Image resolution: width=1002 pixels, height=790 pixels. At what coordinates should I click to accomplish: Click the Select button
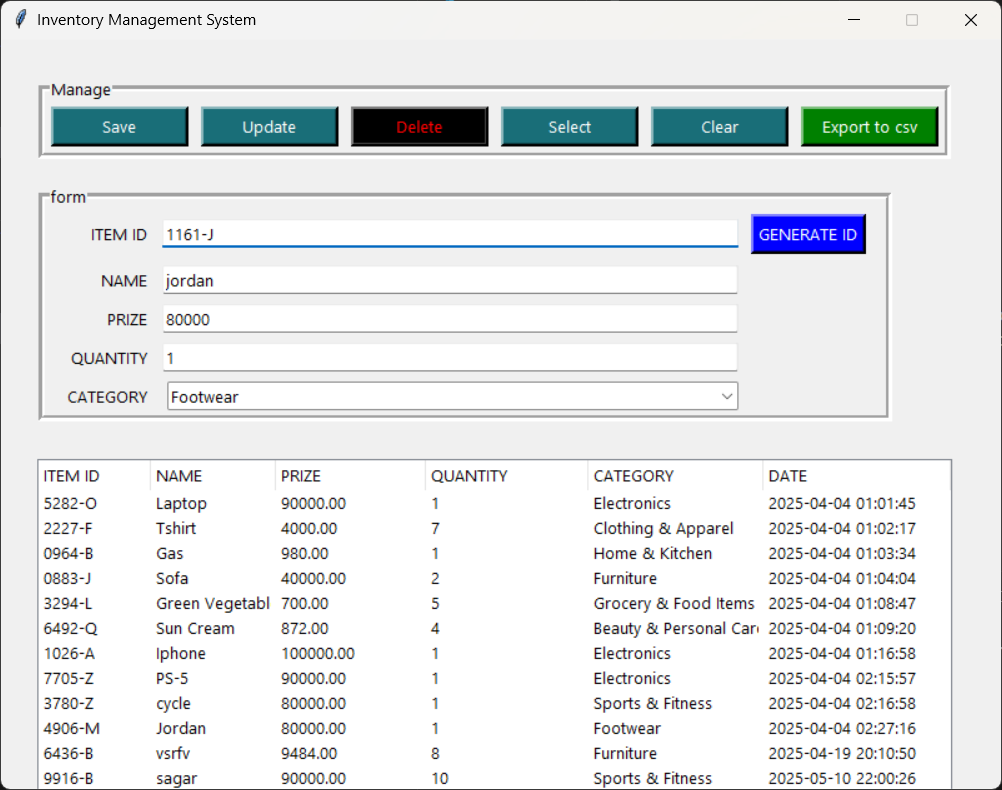(569, 127)
